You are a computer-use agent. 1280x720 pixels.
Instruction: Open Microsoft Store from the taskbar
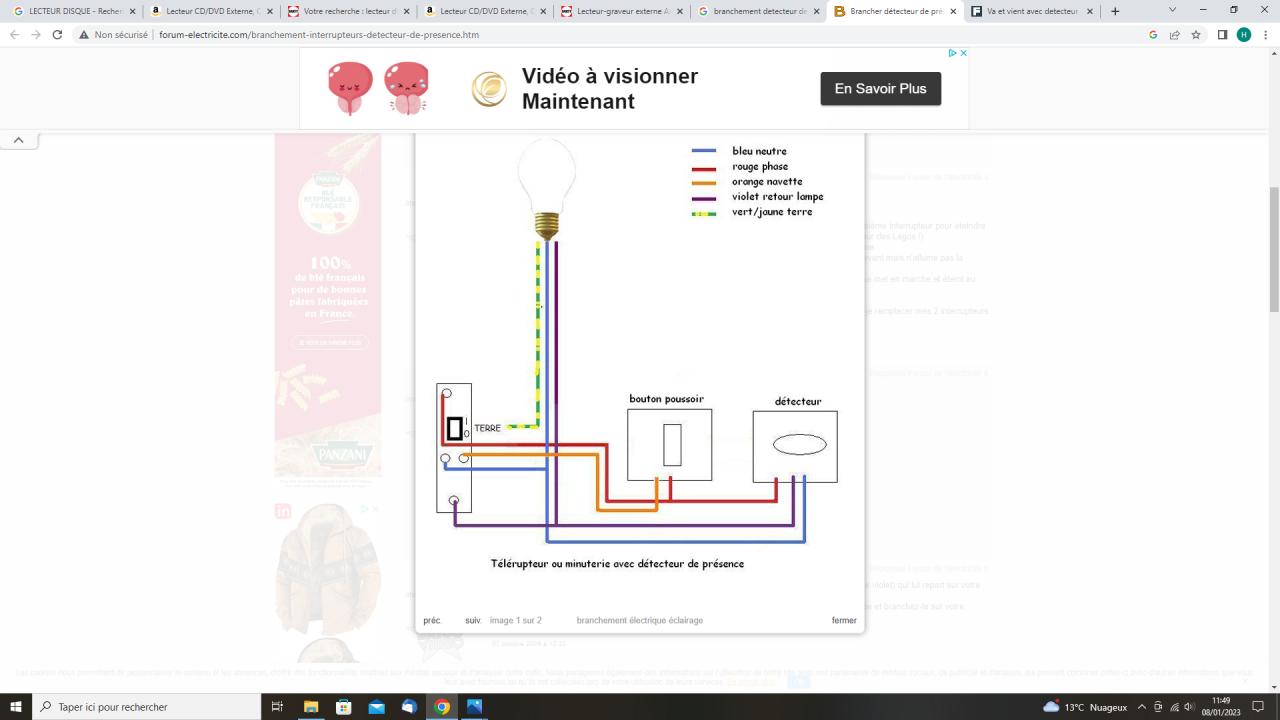343,707
